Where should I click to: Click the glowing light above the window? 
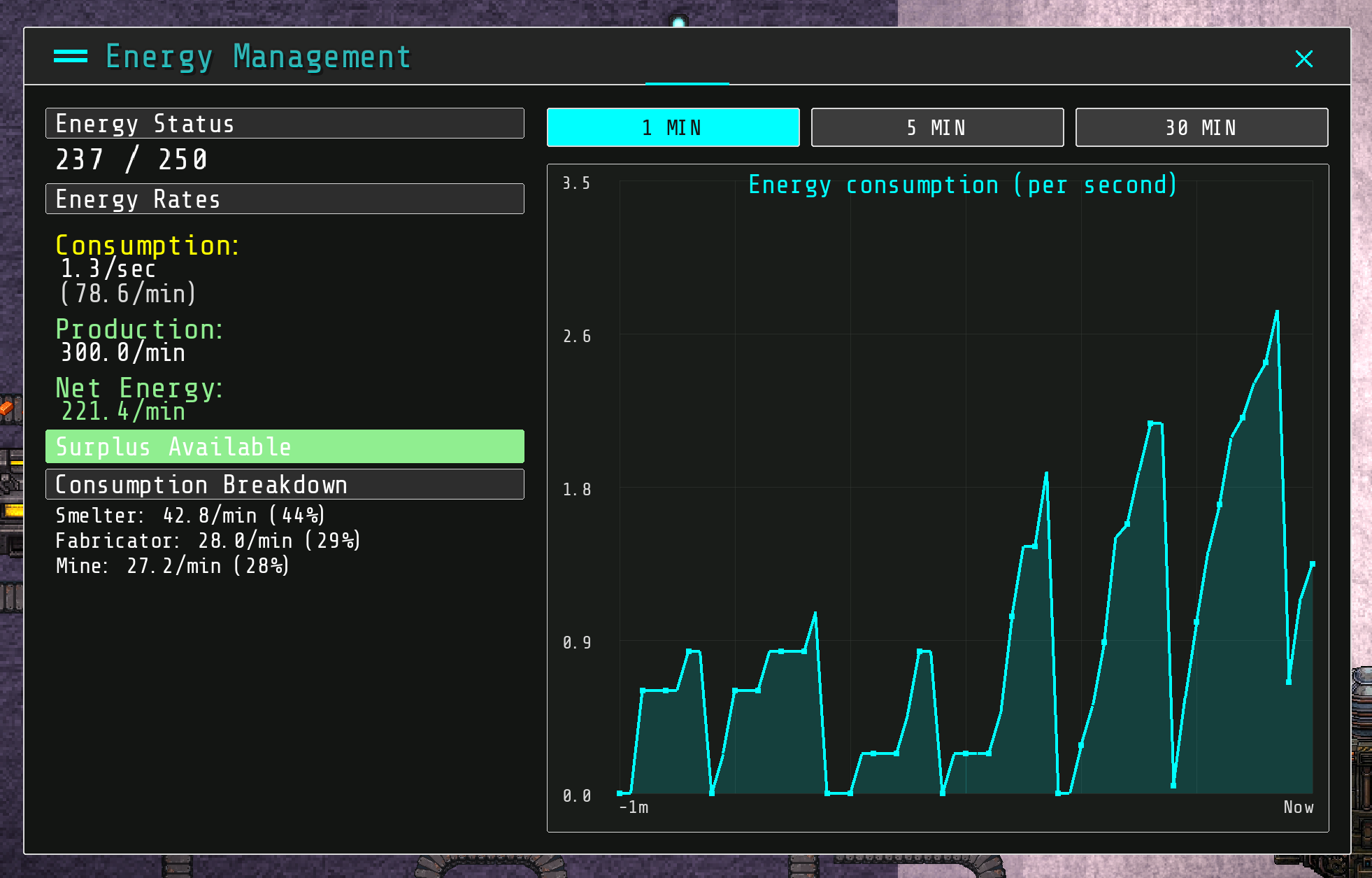[x=678, y=22]
